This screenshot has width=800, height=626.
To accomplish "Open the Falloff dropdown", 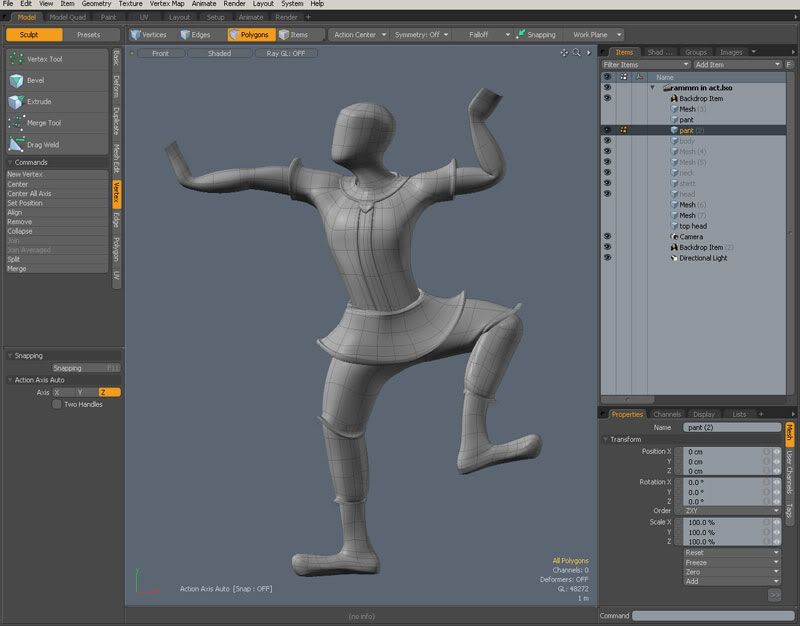I will [482, 35].
